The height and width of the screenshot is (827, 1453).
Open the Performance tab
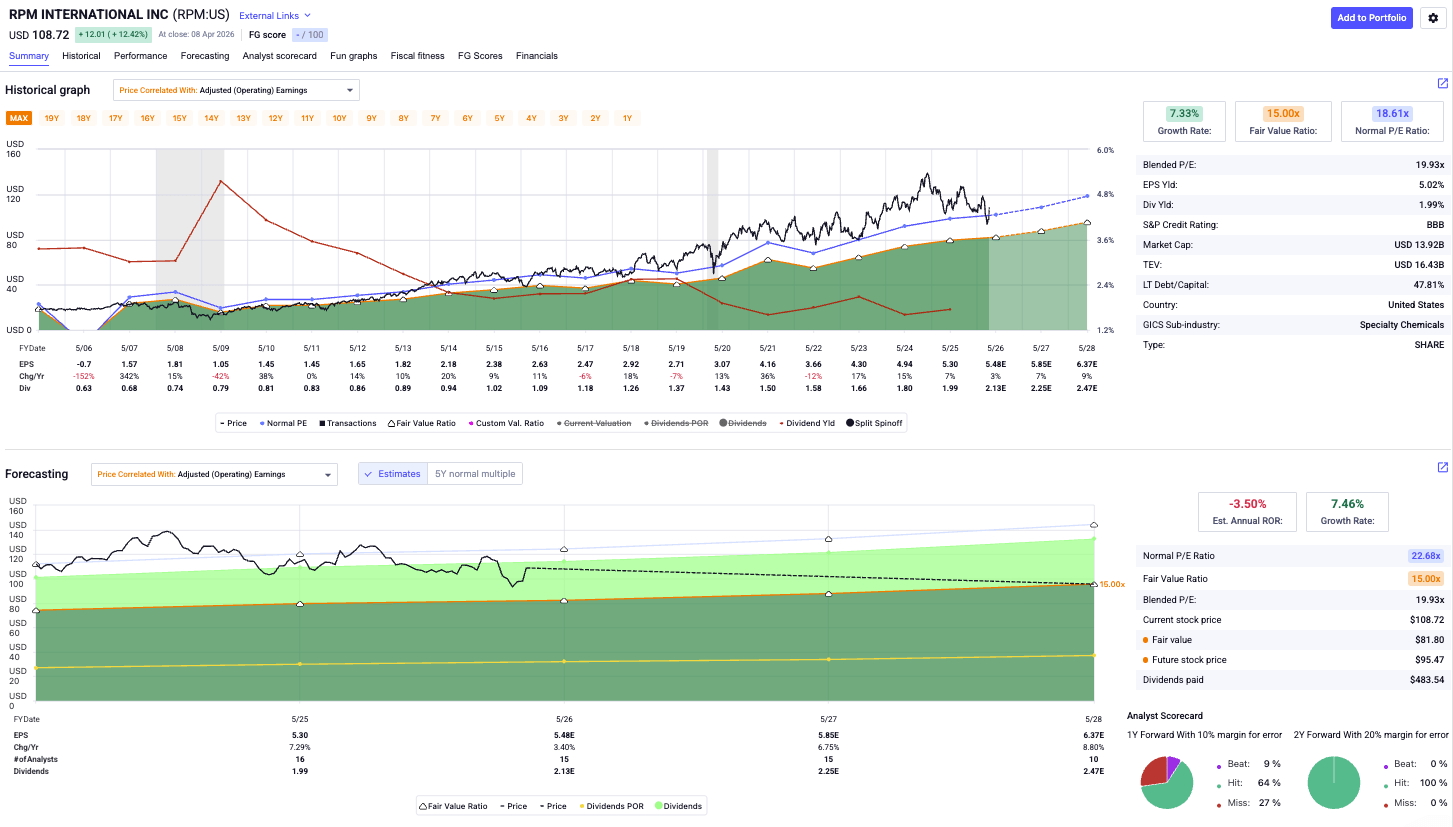click(140, 56)
